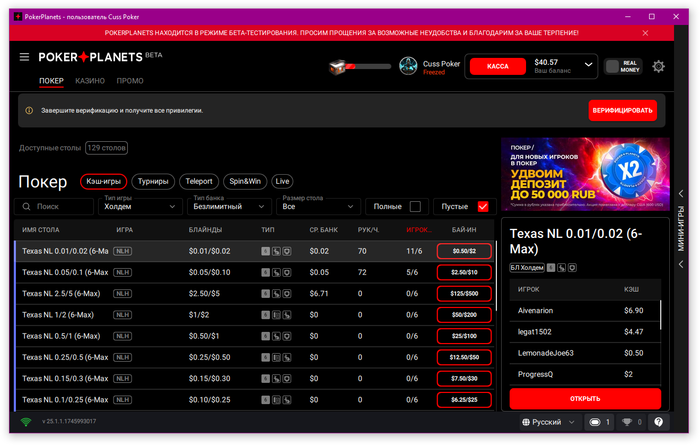Click the $50/$200 buy-in button
This screenshot has width=700, height=445.
(x=464, y=315)
